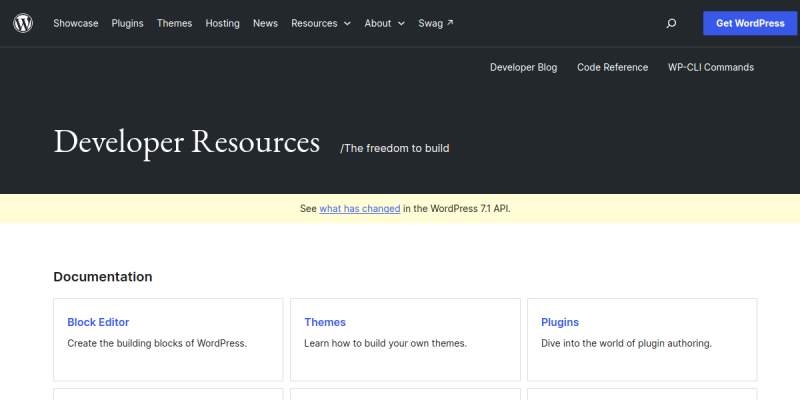Open the Themes documentation card link
The image size is (800, 400).
pos(325,322)
